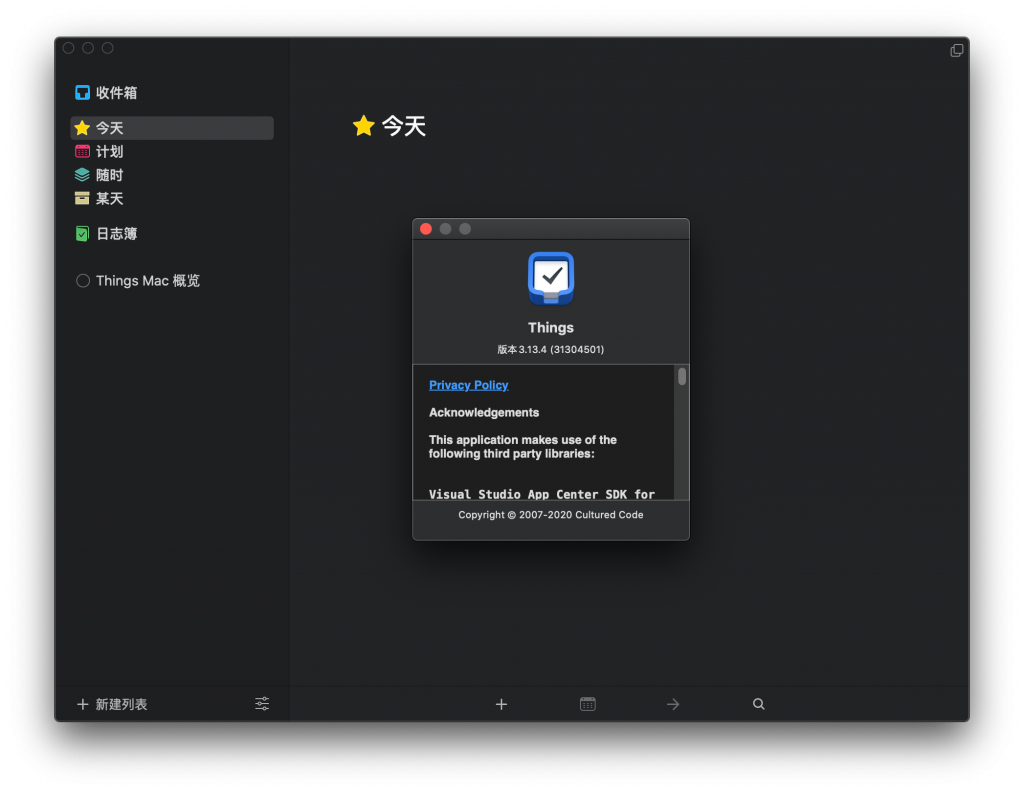Click 新建列表 to create a new list
This screenshot has width=1024, height=794.
(x=112, y=704)
